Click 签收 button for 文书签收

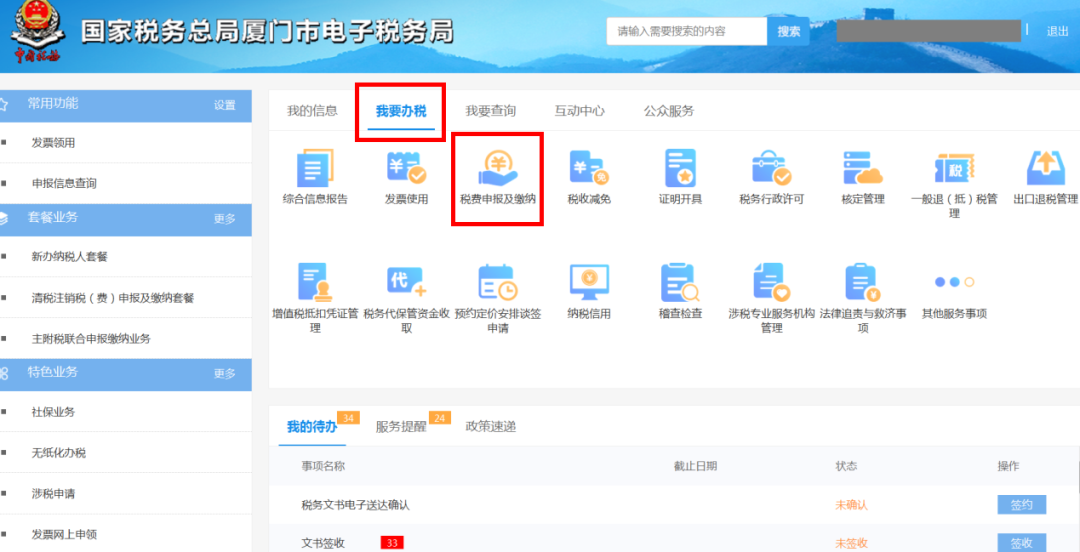click(x=1022, y=542)
